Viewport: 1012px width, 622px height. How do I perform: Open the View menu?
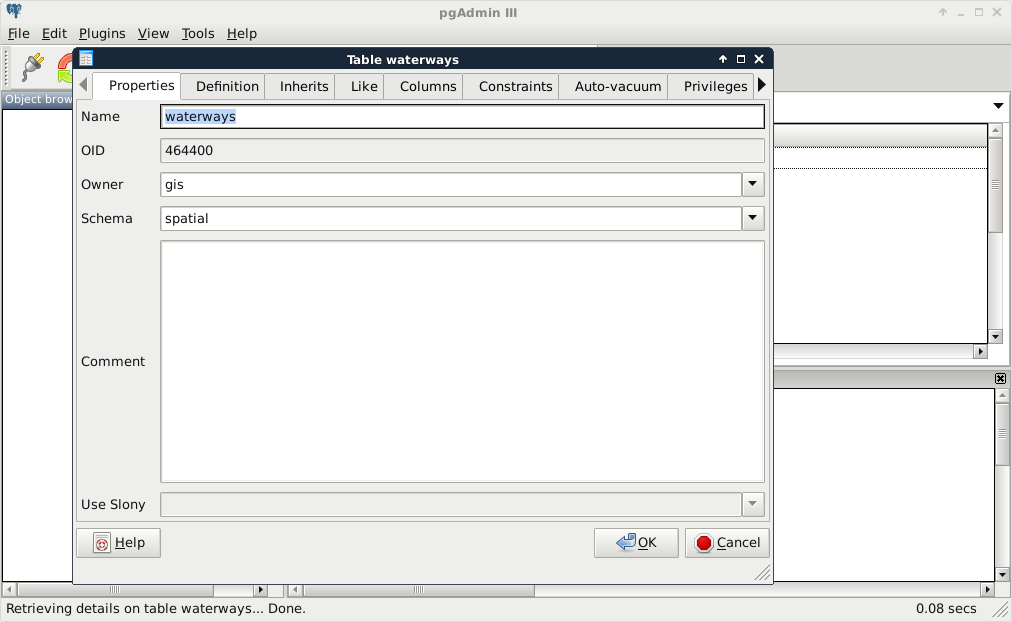tap(153, 34)
